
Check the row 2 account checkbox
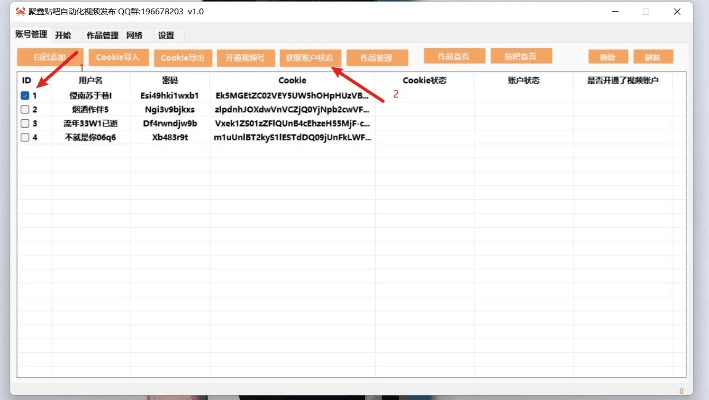(25, 110)
